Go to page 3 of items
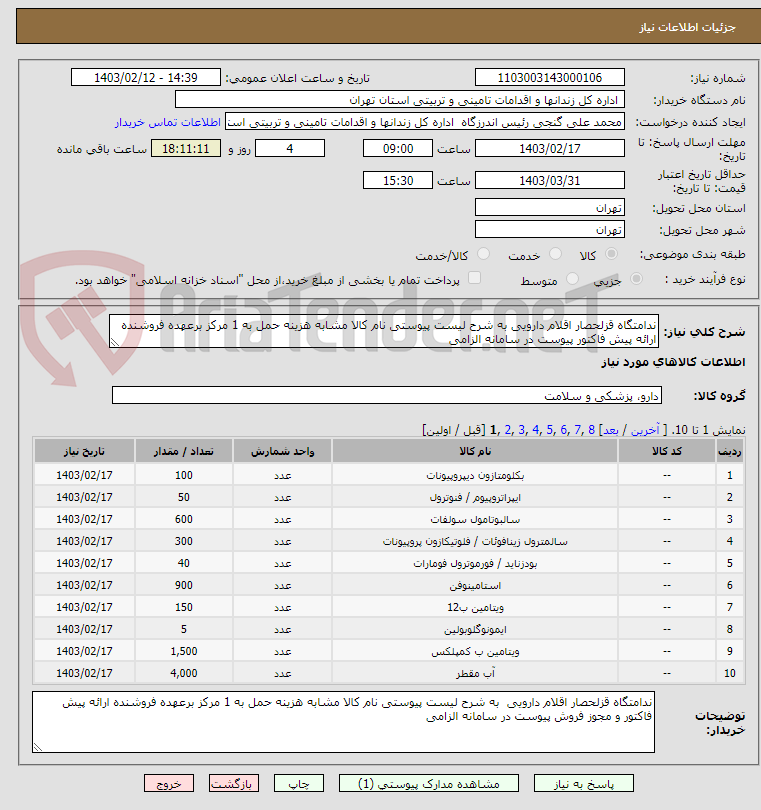761x810 pixels. (x=521, y=430)
